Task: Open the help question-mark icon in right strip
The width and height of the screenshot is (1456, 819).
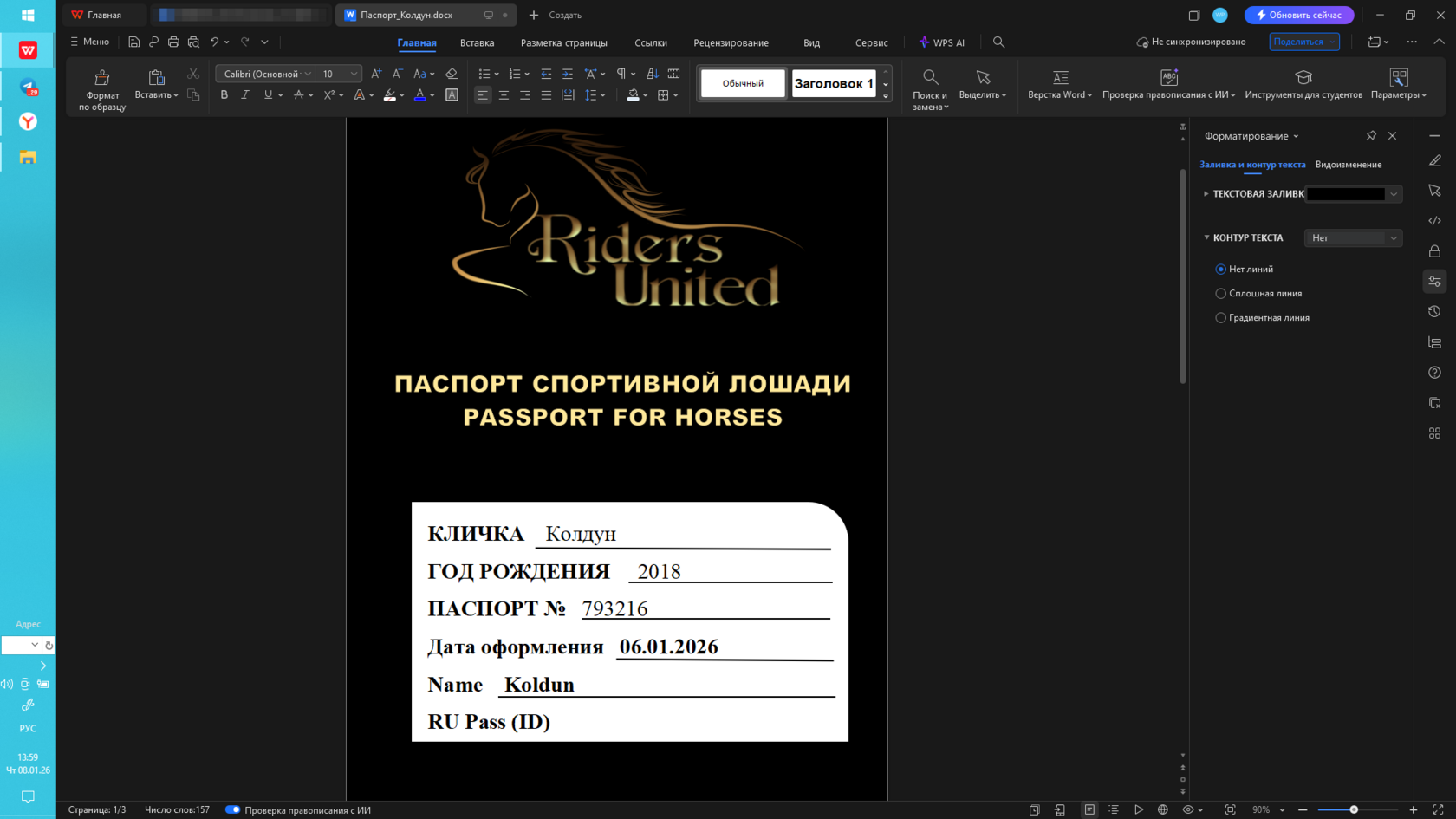Action: coord(1435,373)
